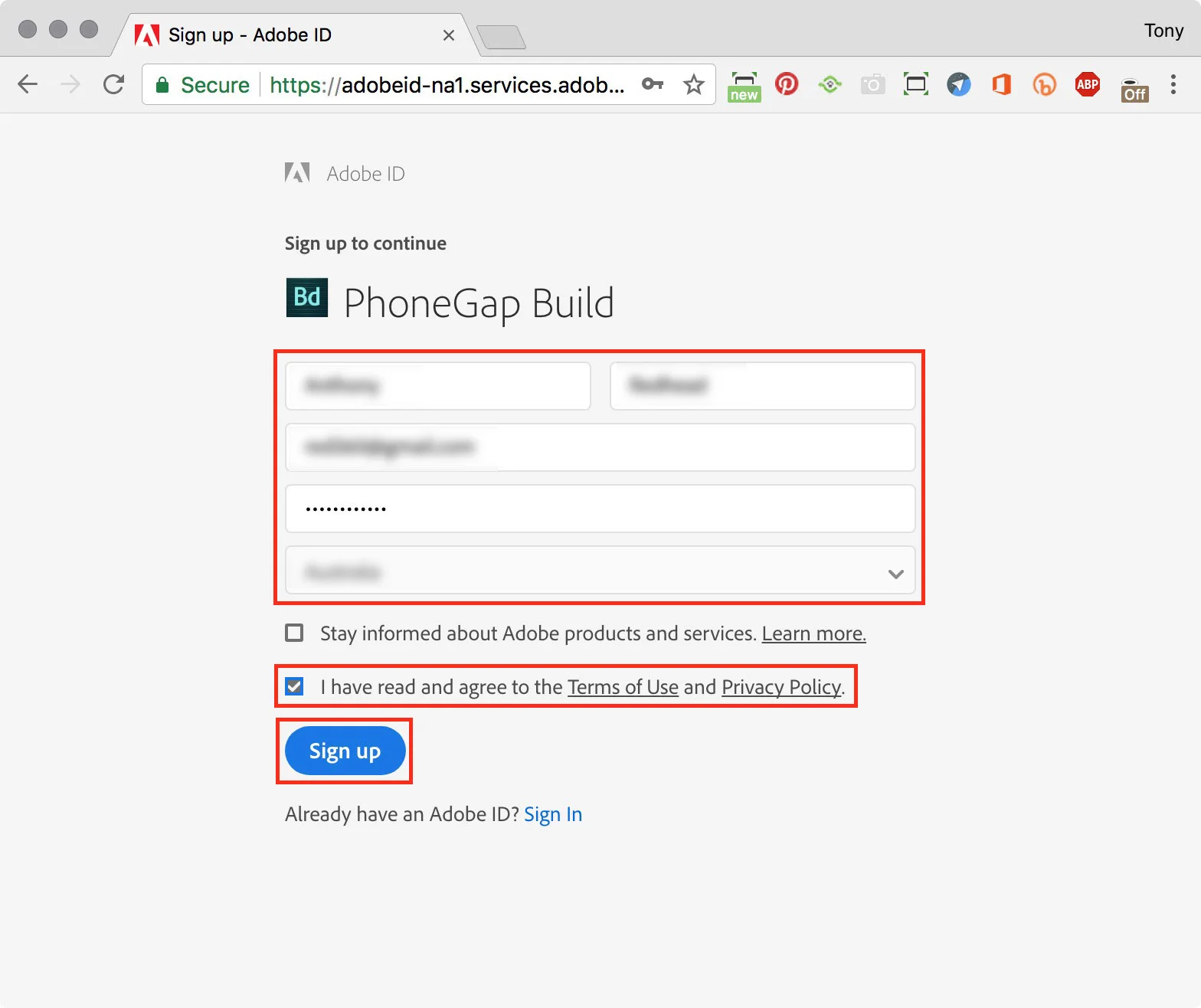Viewport: 1201px width, 1008px height.
Task: Open the green 'new' extension icon
Action: [744, 87]
